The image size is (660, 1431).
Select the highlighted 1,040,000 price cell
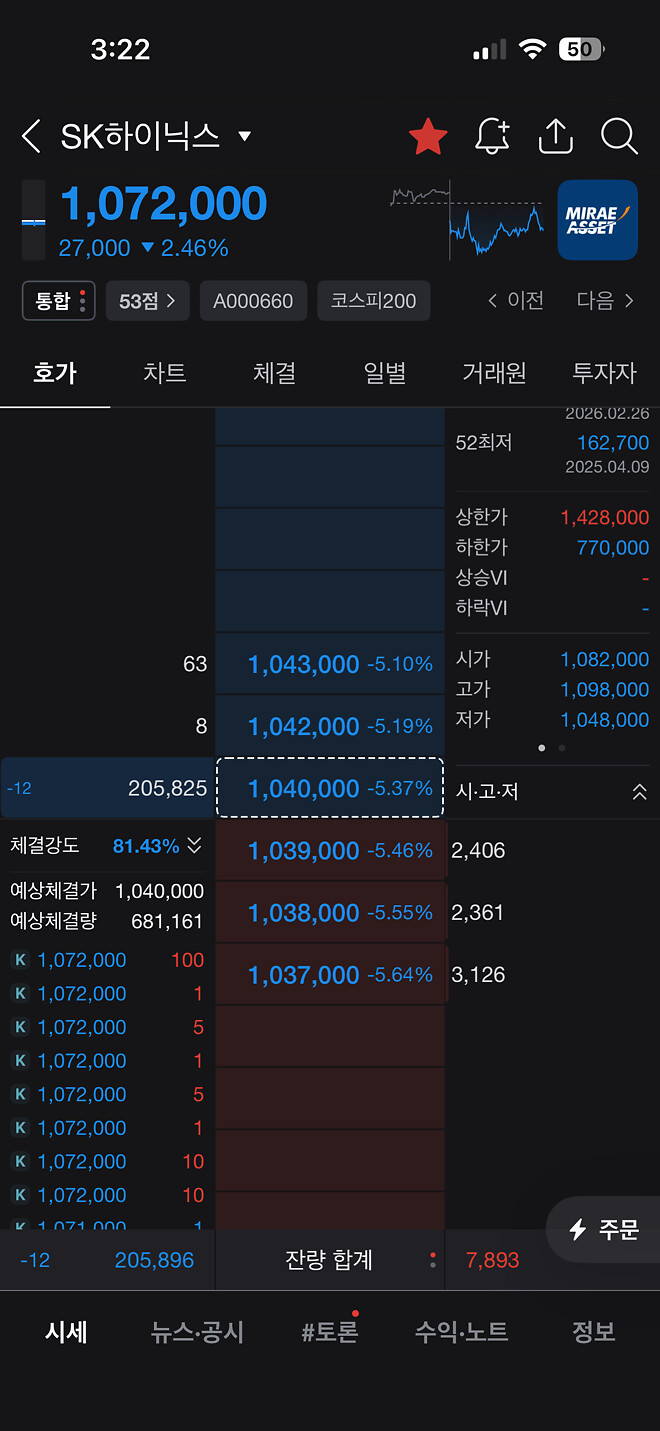pos(330,788)
